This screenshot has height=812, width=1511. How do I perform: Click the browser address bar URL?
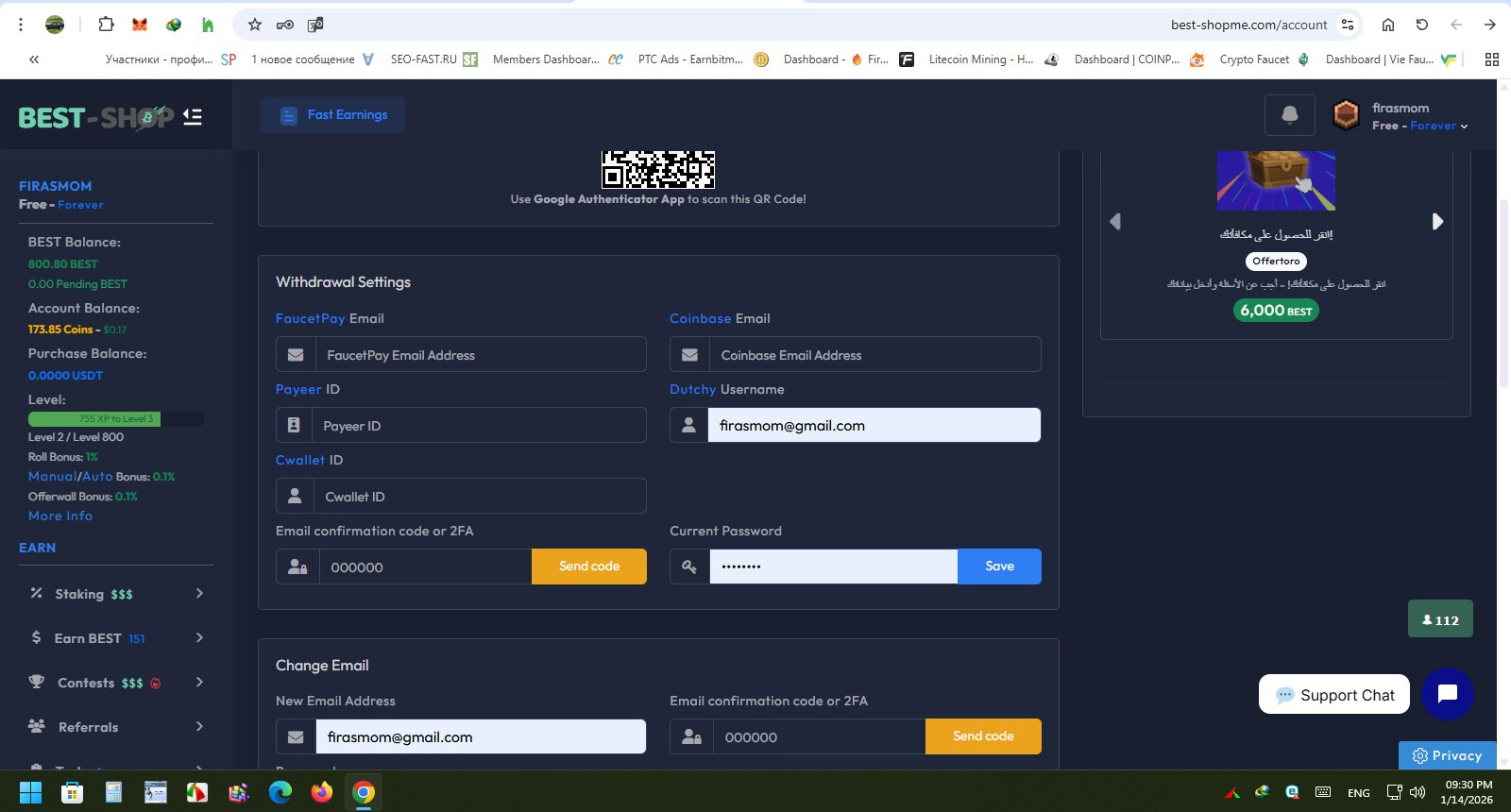pos(1248,25)
